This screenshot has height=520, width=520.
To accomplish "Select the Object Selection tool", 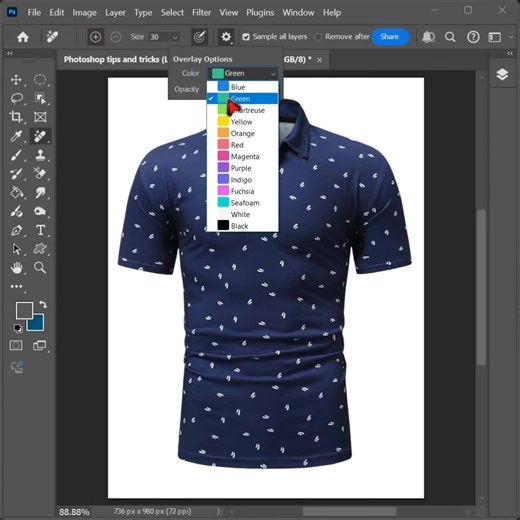I will tap(40, 99).
